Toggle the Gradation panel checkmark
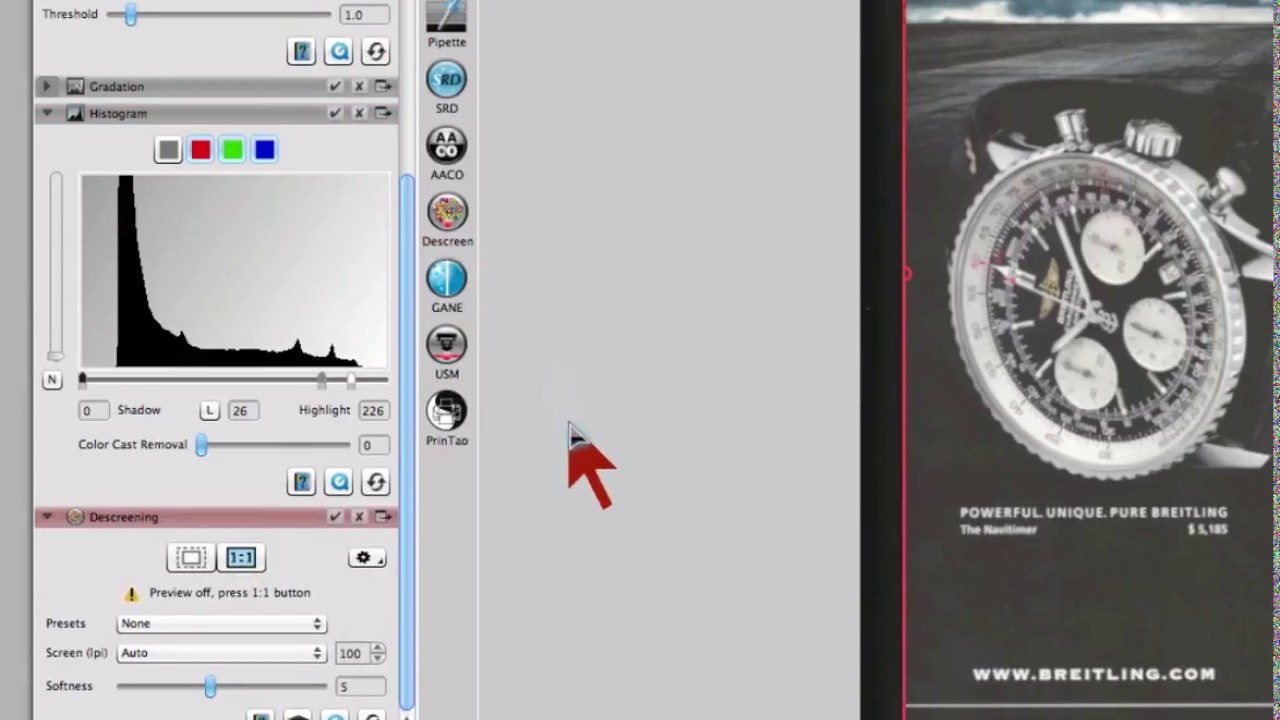This screenshot has width=1280, height=720. coord(335,87)
